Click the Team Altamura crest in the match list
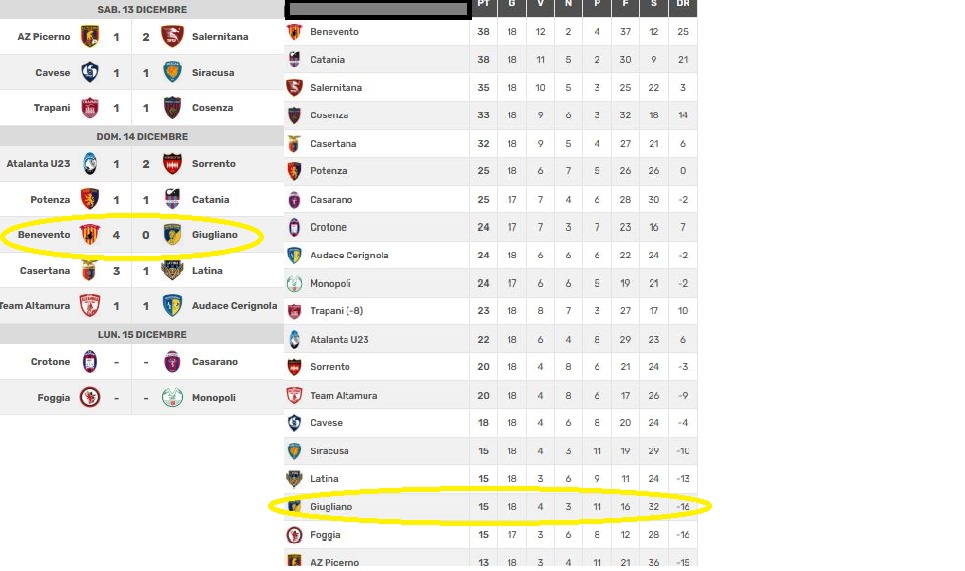Viewport: 965px width, 571px height. (90, 306)
